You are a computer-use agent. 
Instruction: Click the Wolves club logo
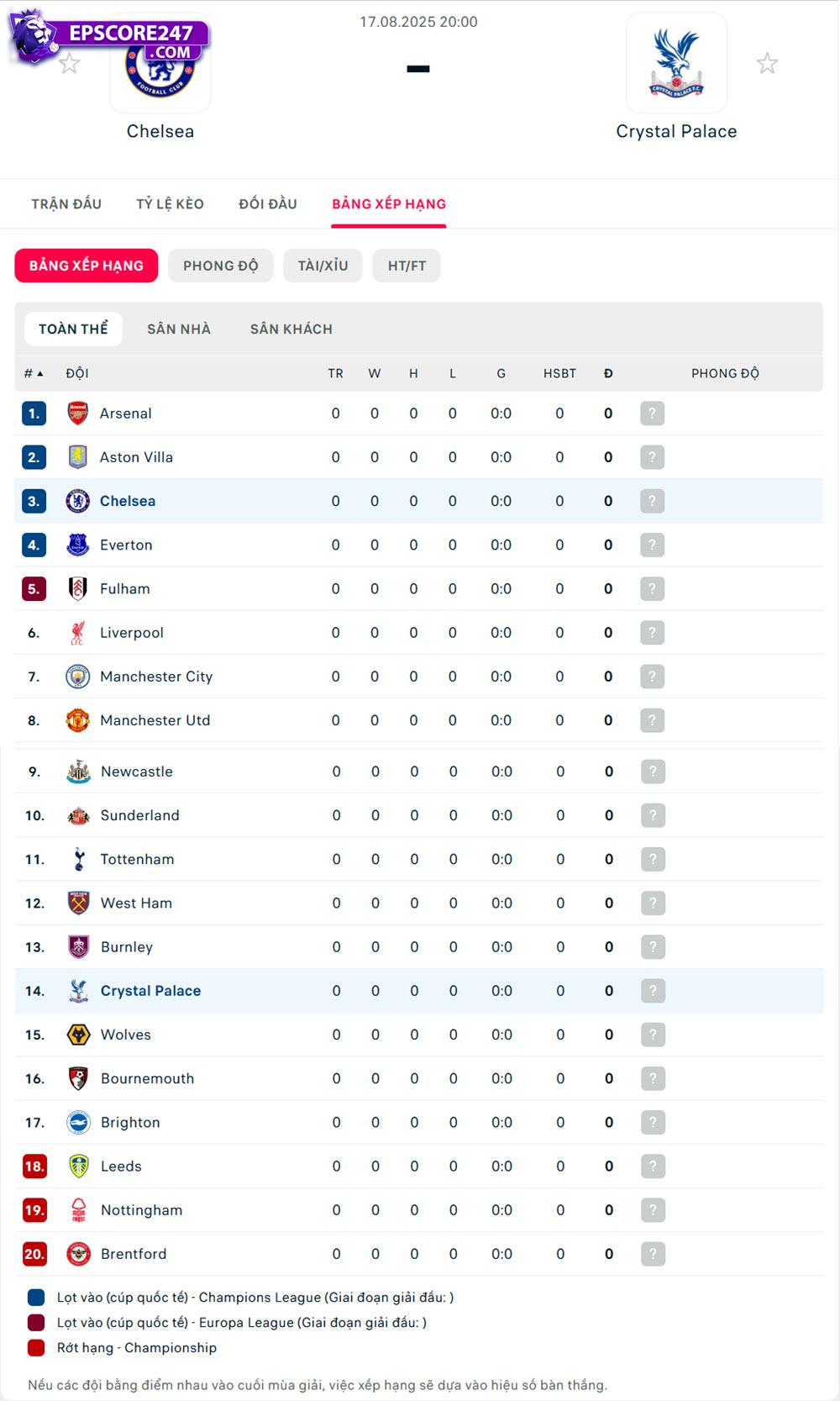[79, 1035]
